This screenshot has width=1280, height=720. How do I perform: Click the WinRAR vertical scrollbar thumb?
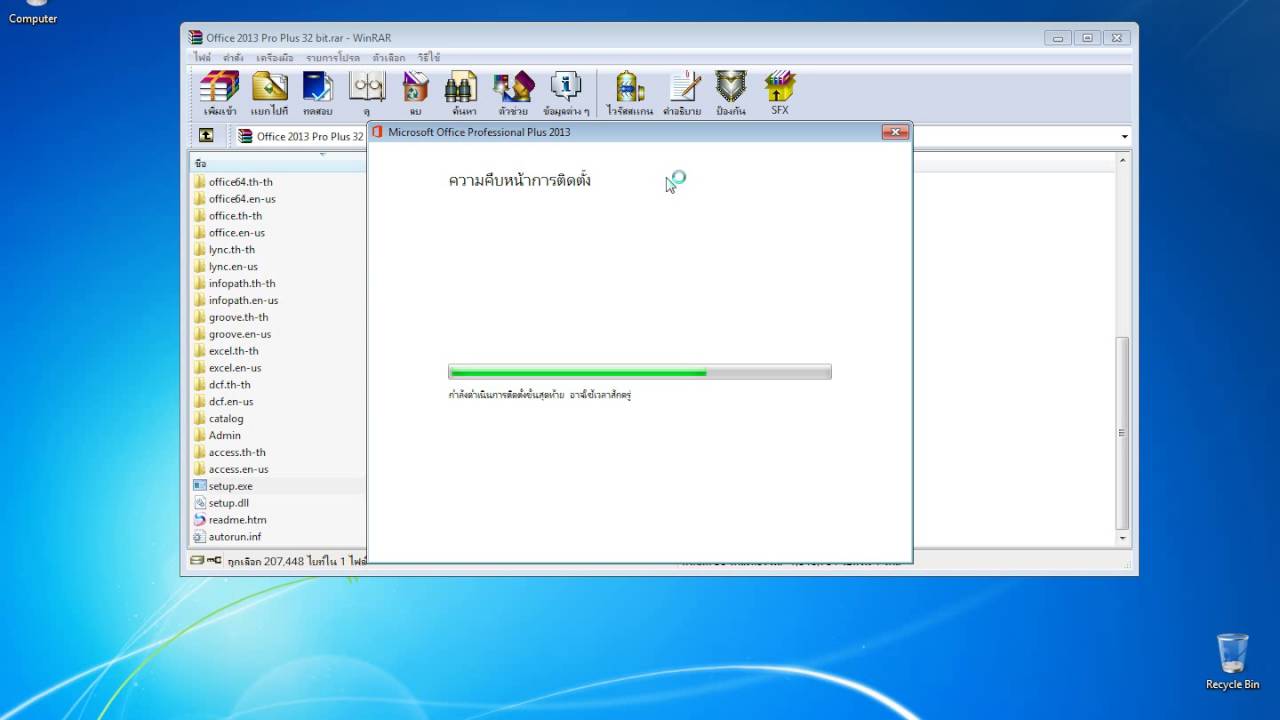point(1123,433)
